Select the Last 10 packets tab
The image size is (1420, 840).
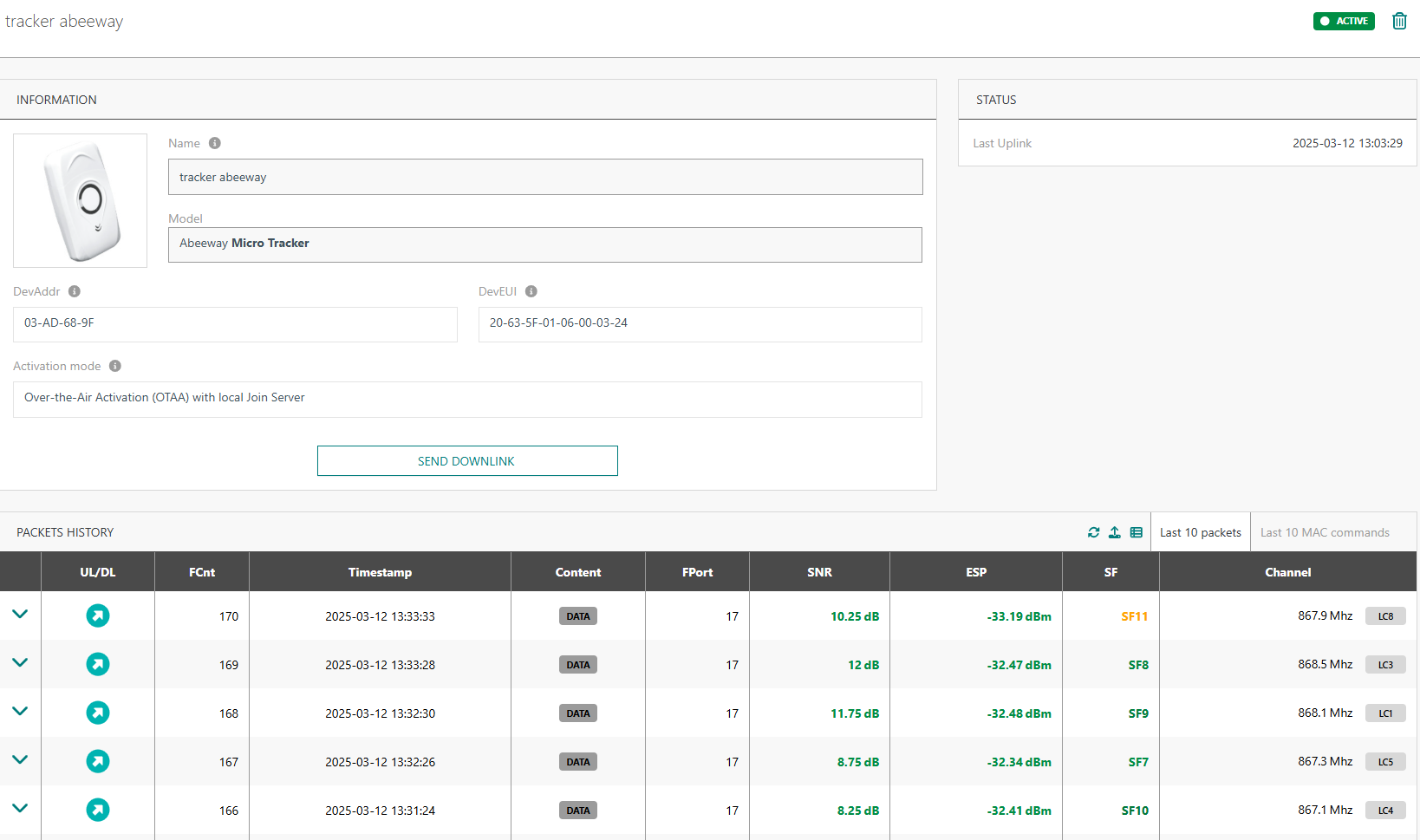pos(1200,532)
